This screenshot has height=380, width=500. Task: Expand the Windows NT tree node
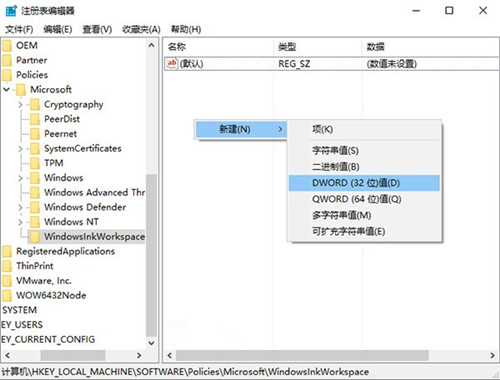coord(20,222)
